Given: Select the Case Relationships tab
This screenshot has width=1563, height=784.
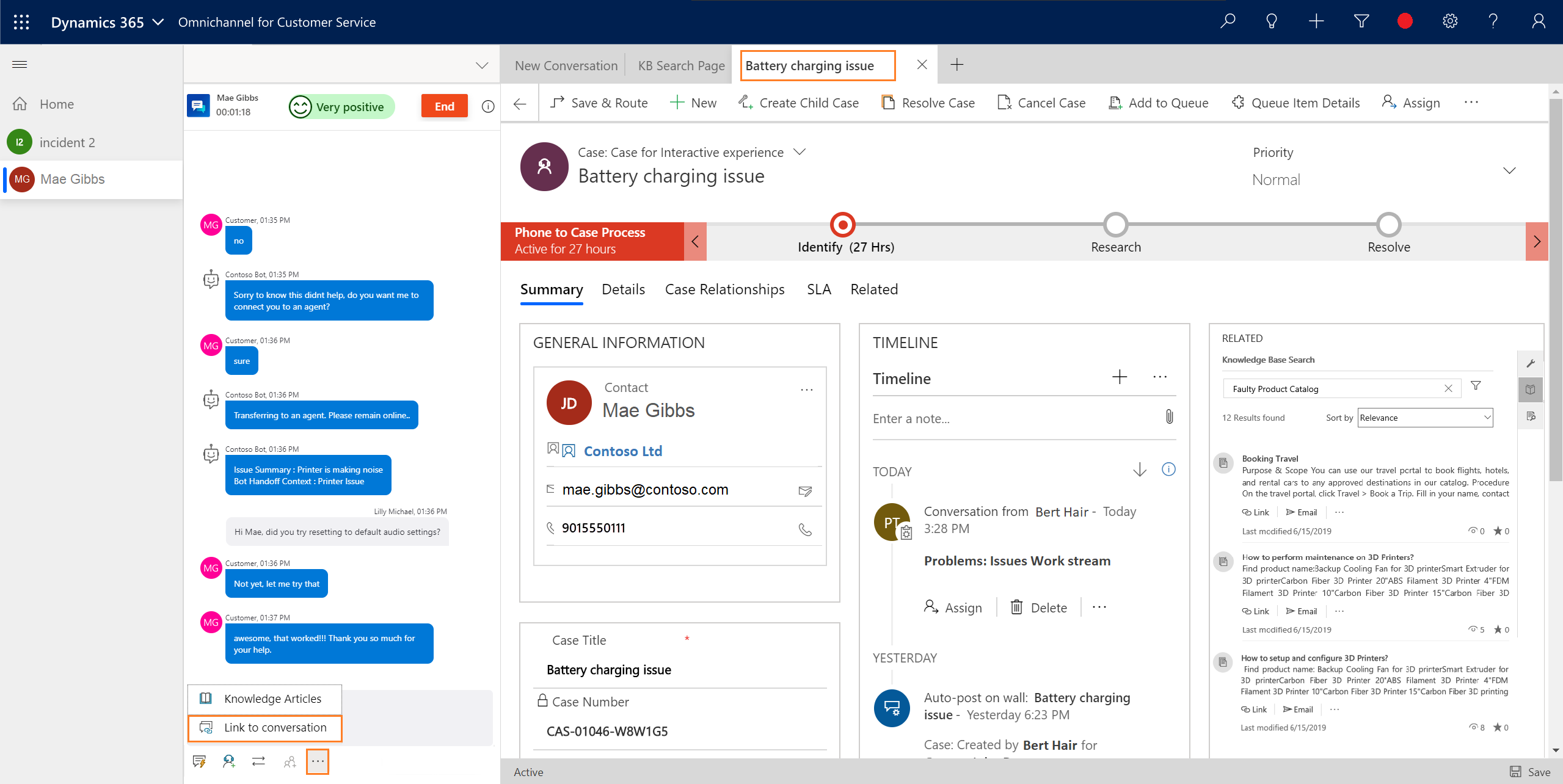Looking at the screenshot, I should point(725,288).
